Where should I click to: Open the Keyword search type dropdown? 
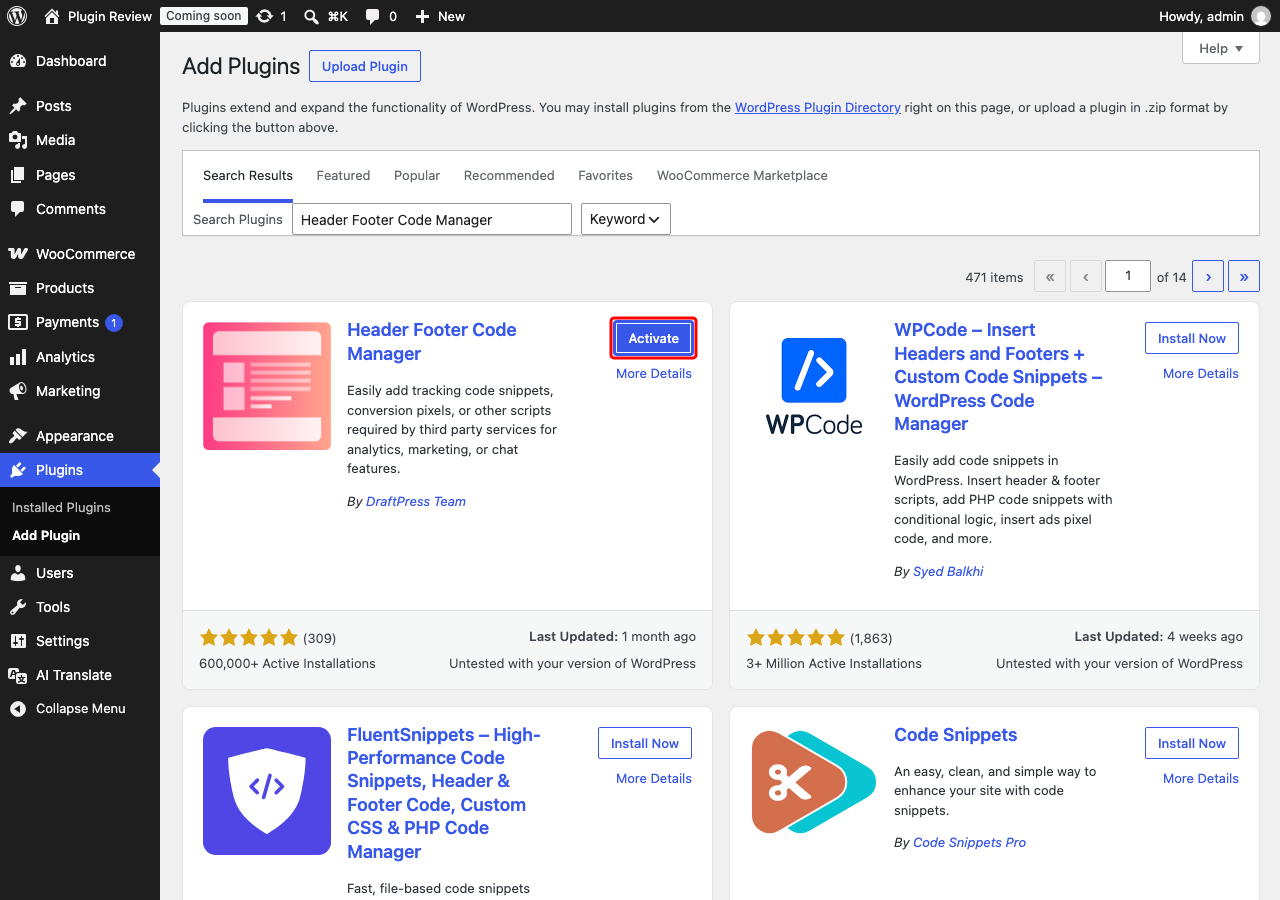[626, 219]
